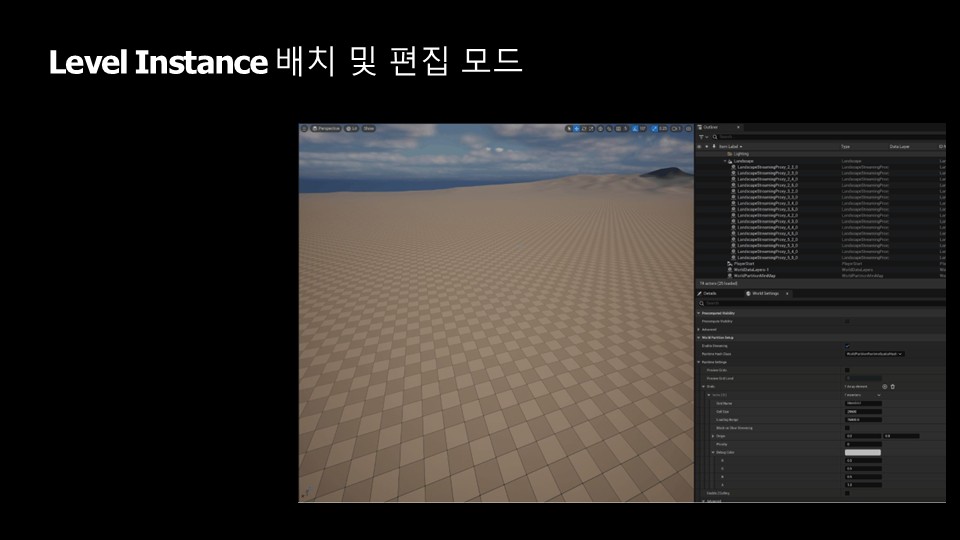The height and width of the screenshot is (540, 960).
Task: Uncheck the Enable Streaming checkbox
Action: (847, 346)
